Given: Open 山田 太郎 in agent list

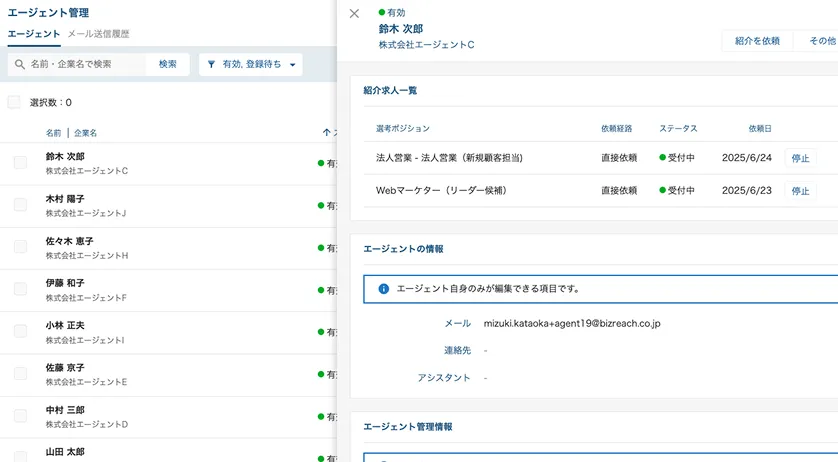Looking at the screenshot, I should click(65, 452).
